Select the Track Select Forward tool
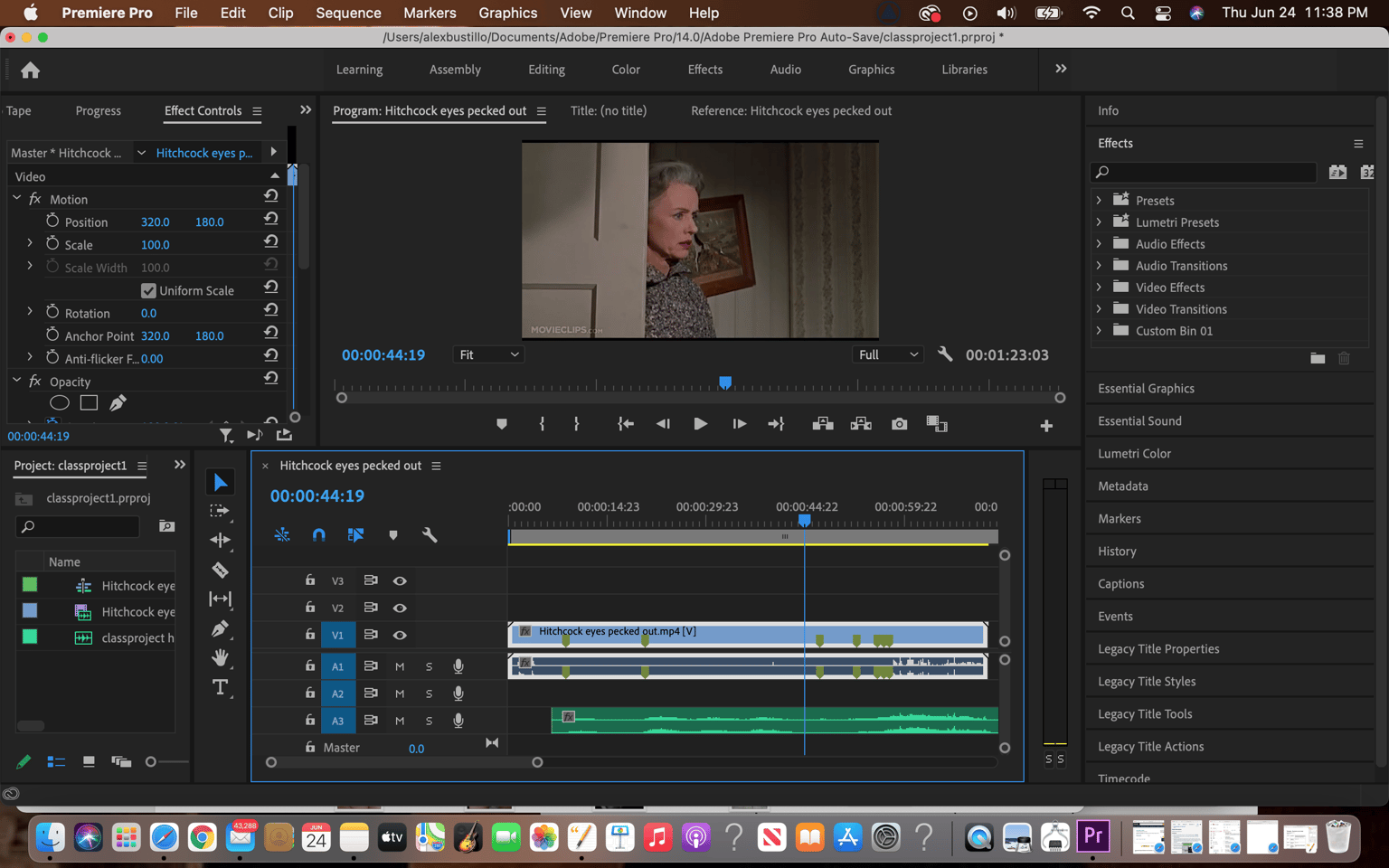Screen dimensions: 1389x868 pyautogui.click(x=220, y=511)
